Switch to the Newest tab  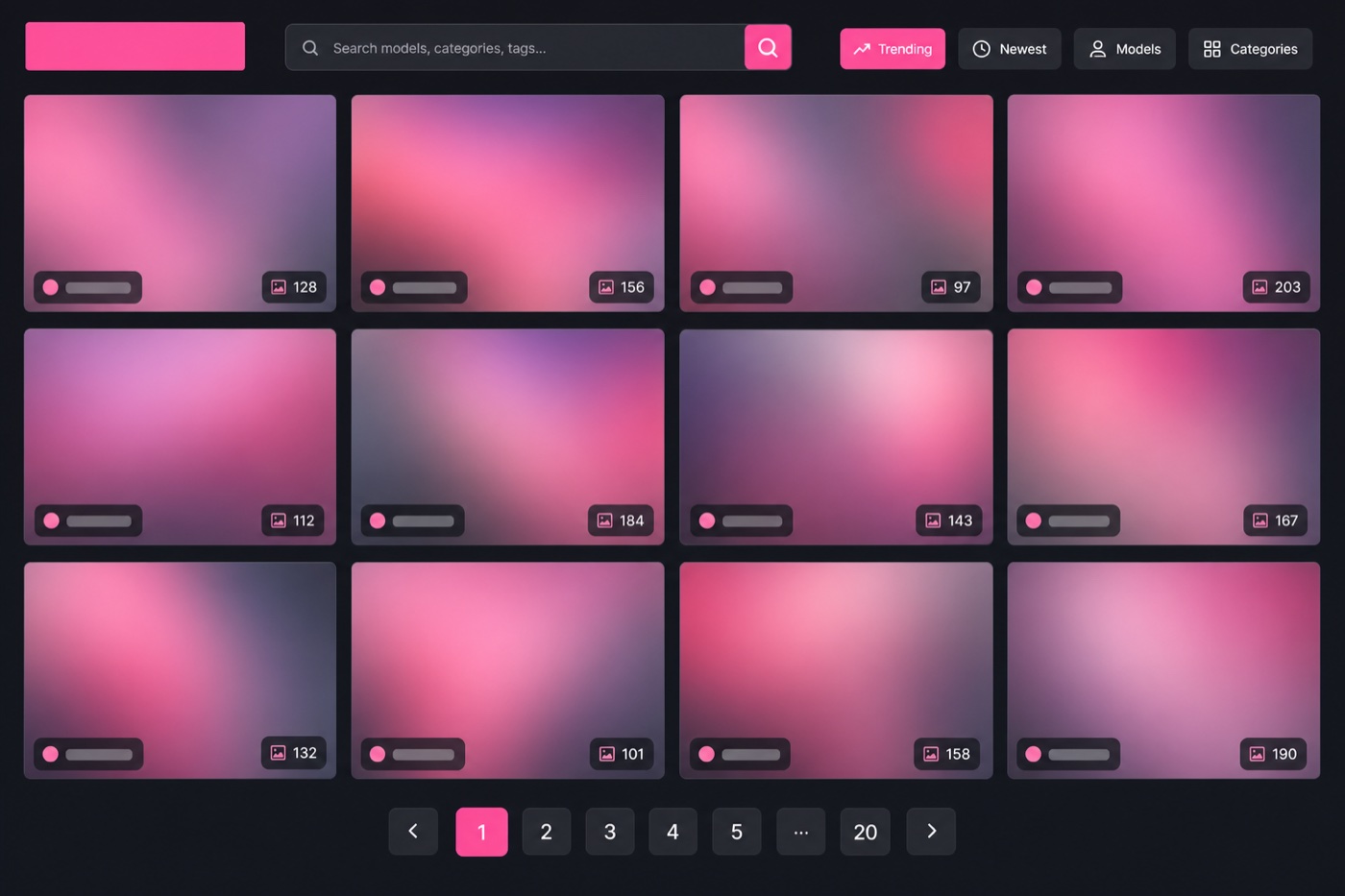tap(1010, 49)
